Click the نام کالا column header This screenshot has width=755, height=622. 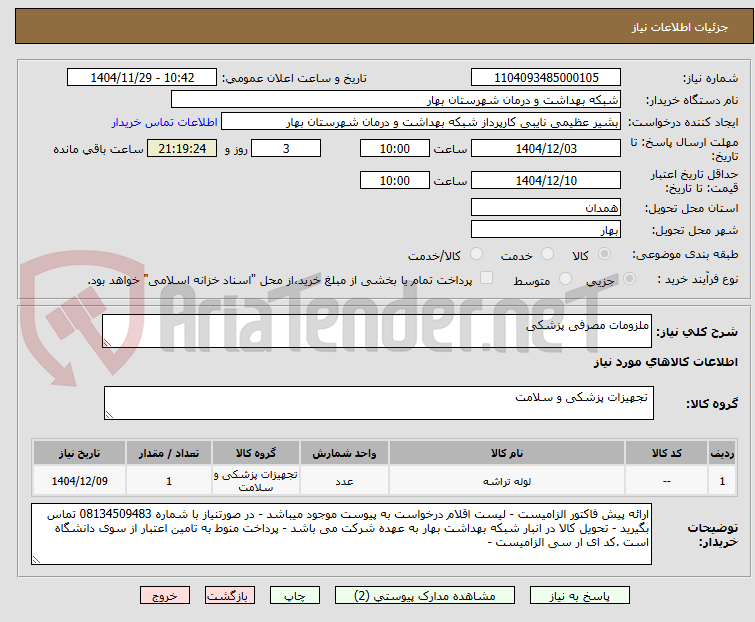coord(507,453)
